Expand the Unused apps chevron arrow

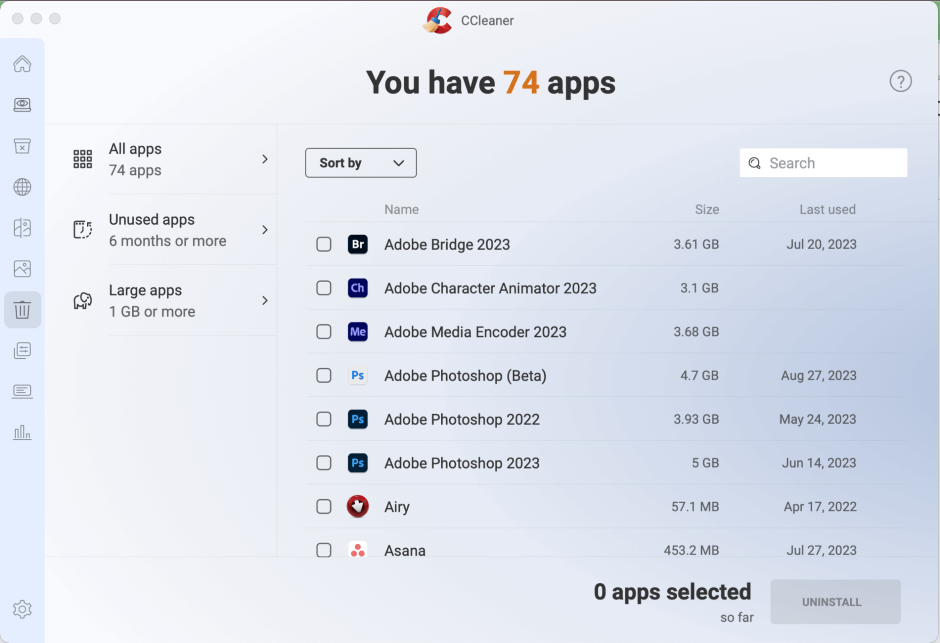[x=265, y=230]
